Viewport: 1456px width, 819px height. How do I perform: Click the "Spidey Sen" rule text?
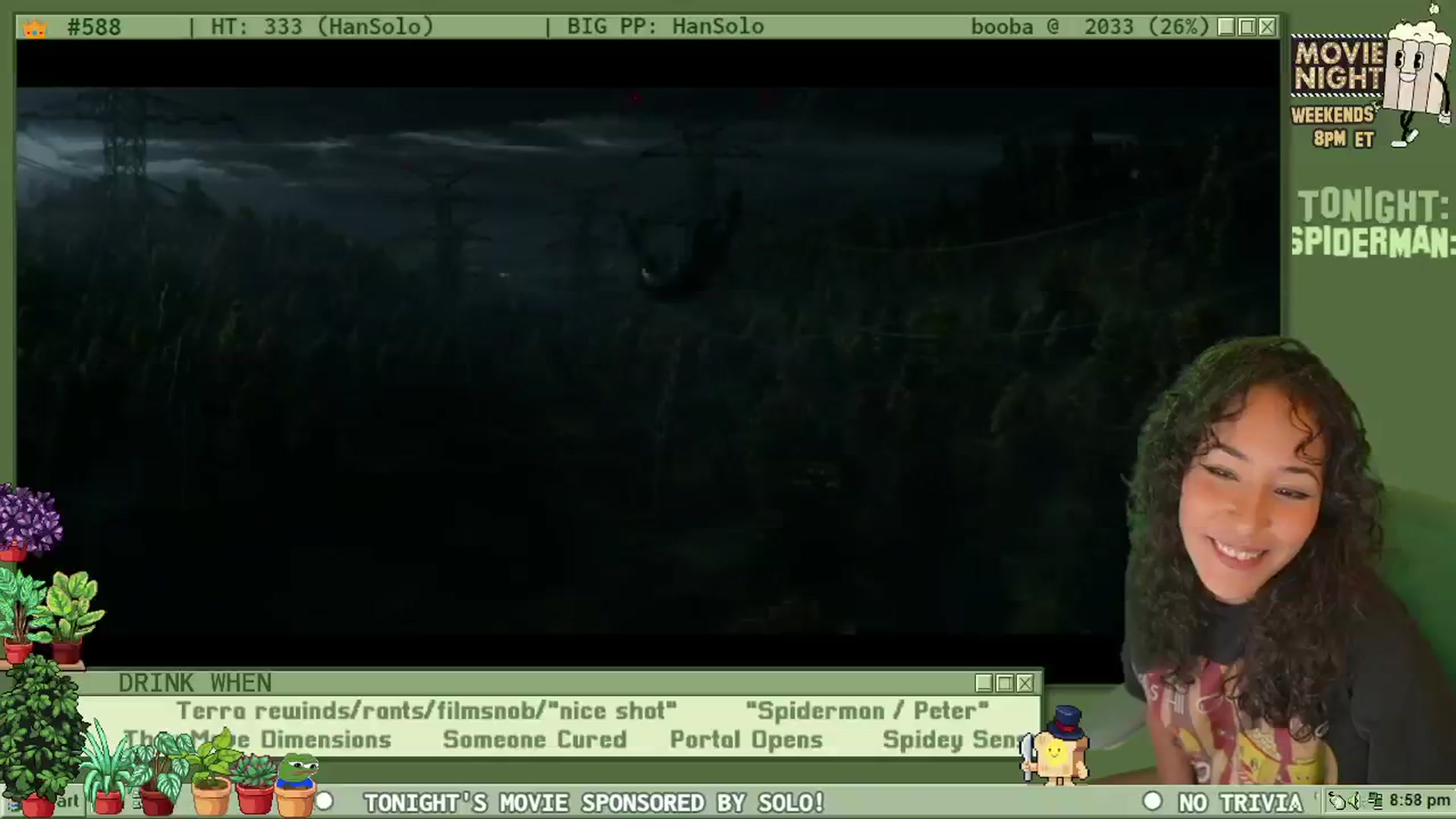click(x=954, y=739)
